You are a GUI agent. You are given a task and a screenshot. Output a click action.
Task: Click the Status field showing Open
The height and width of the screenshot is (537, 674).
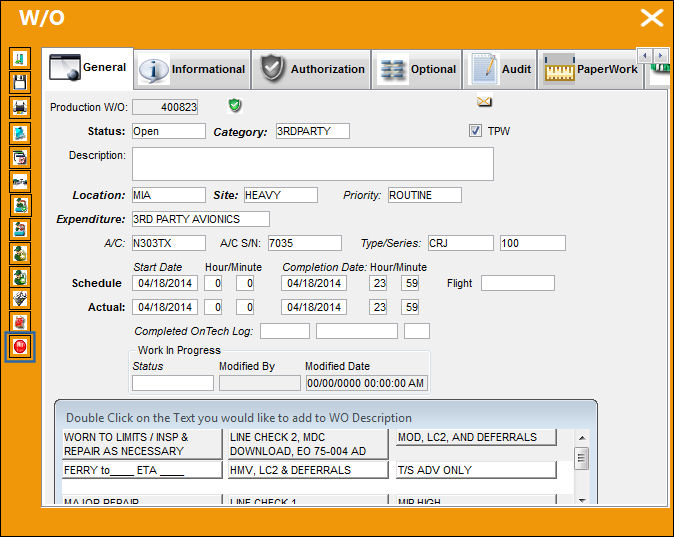click(x=168, y=131)
